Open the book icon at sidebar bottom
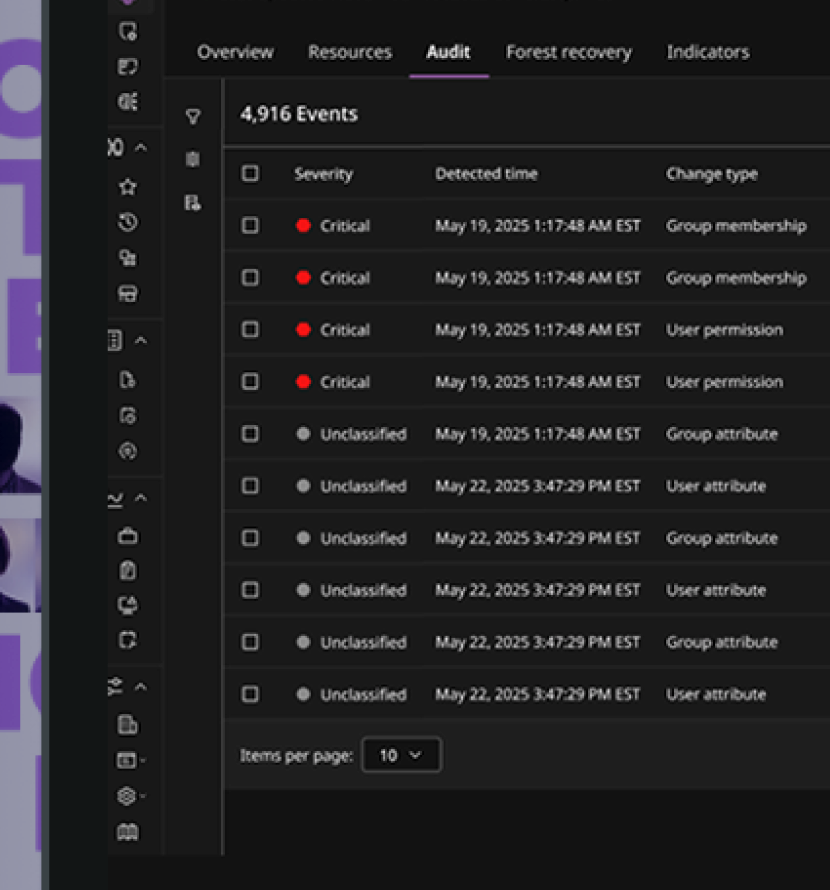This screenshot has width=830, height=890. pyautogui.click(x=127, y=832)
